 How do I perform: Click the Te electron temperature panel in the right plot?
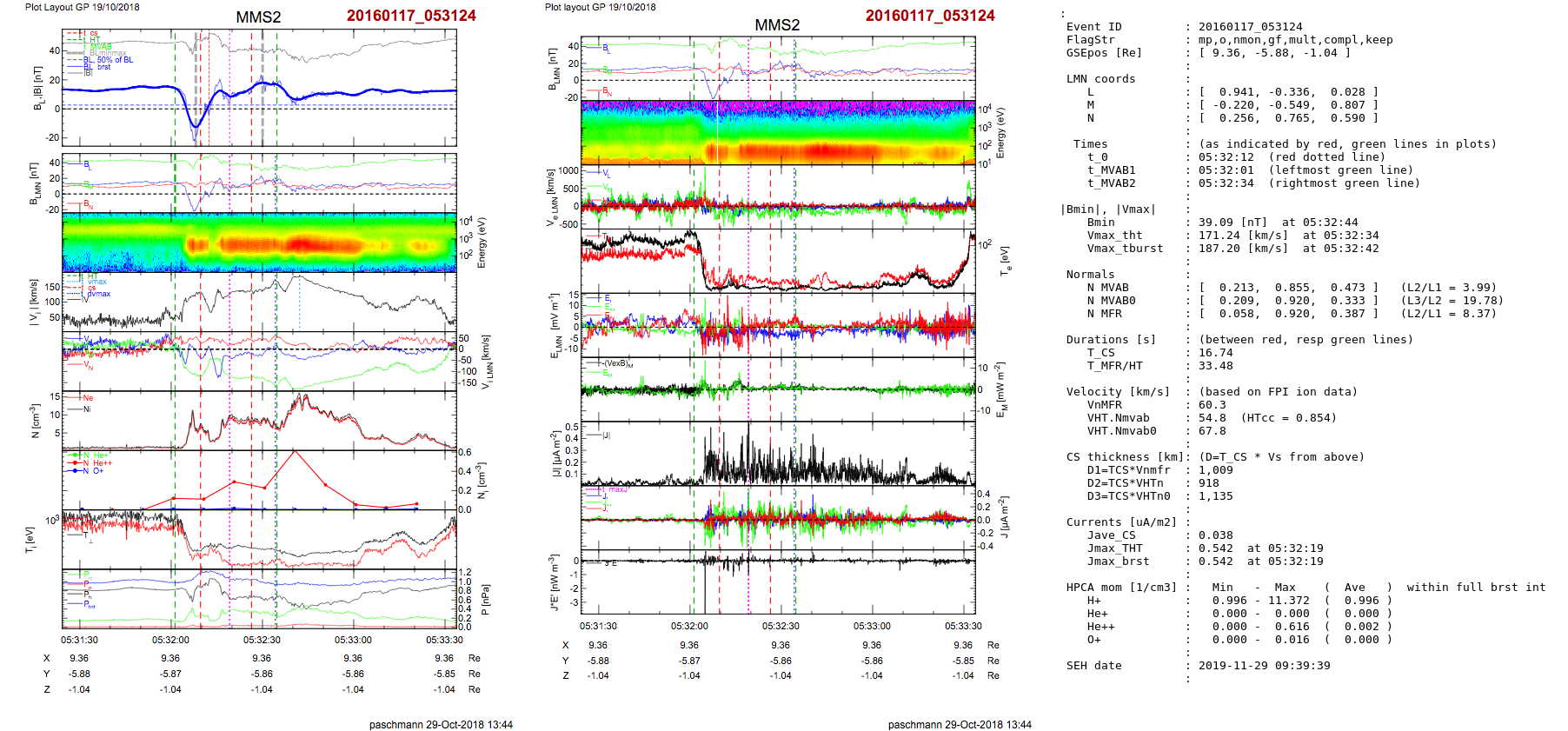coord(778,261)
